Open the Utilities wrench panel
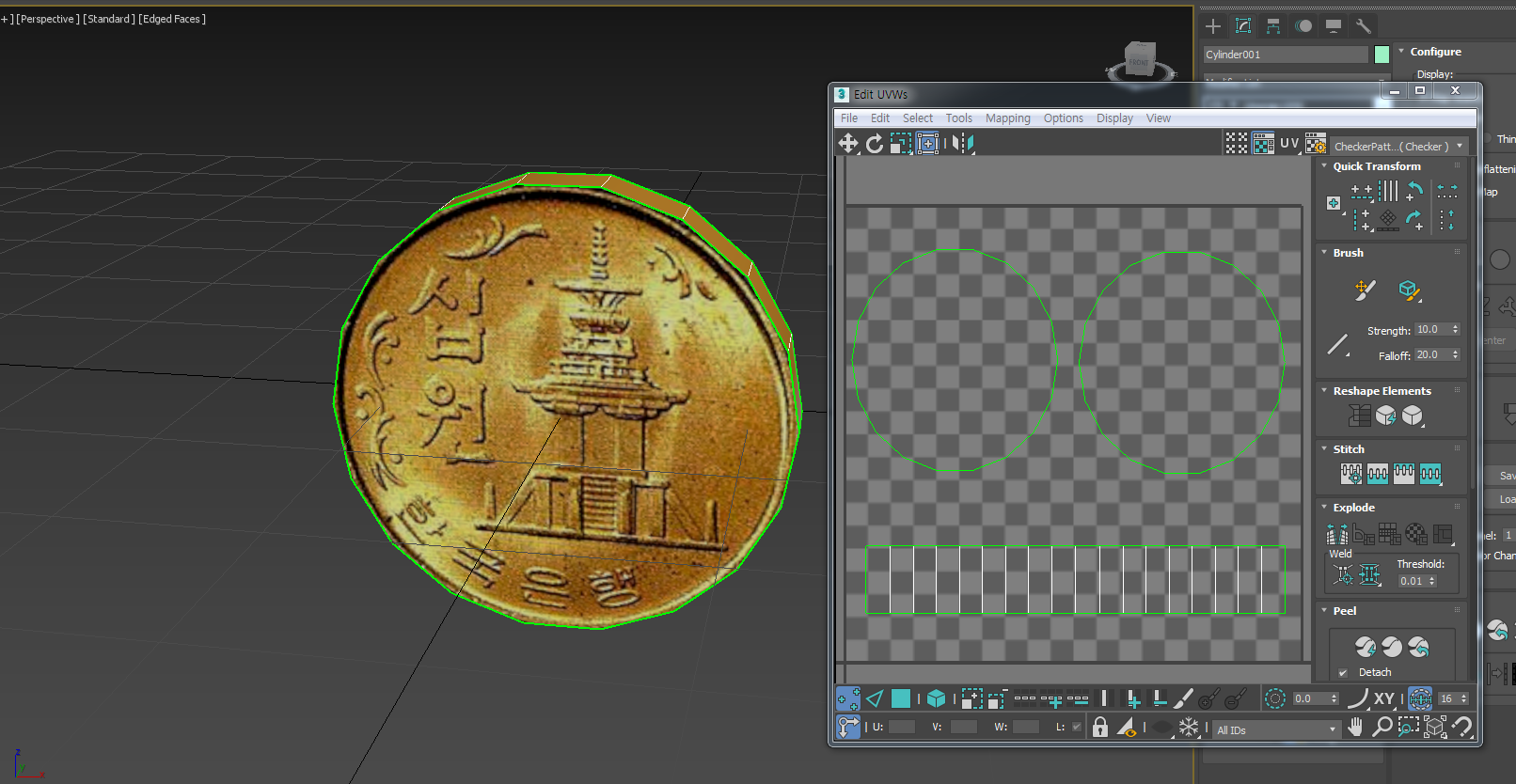Image resolution: width=1516 pixels, height=784 pixels. pyautogui.click(x=1364, y=26)
